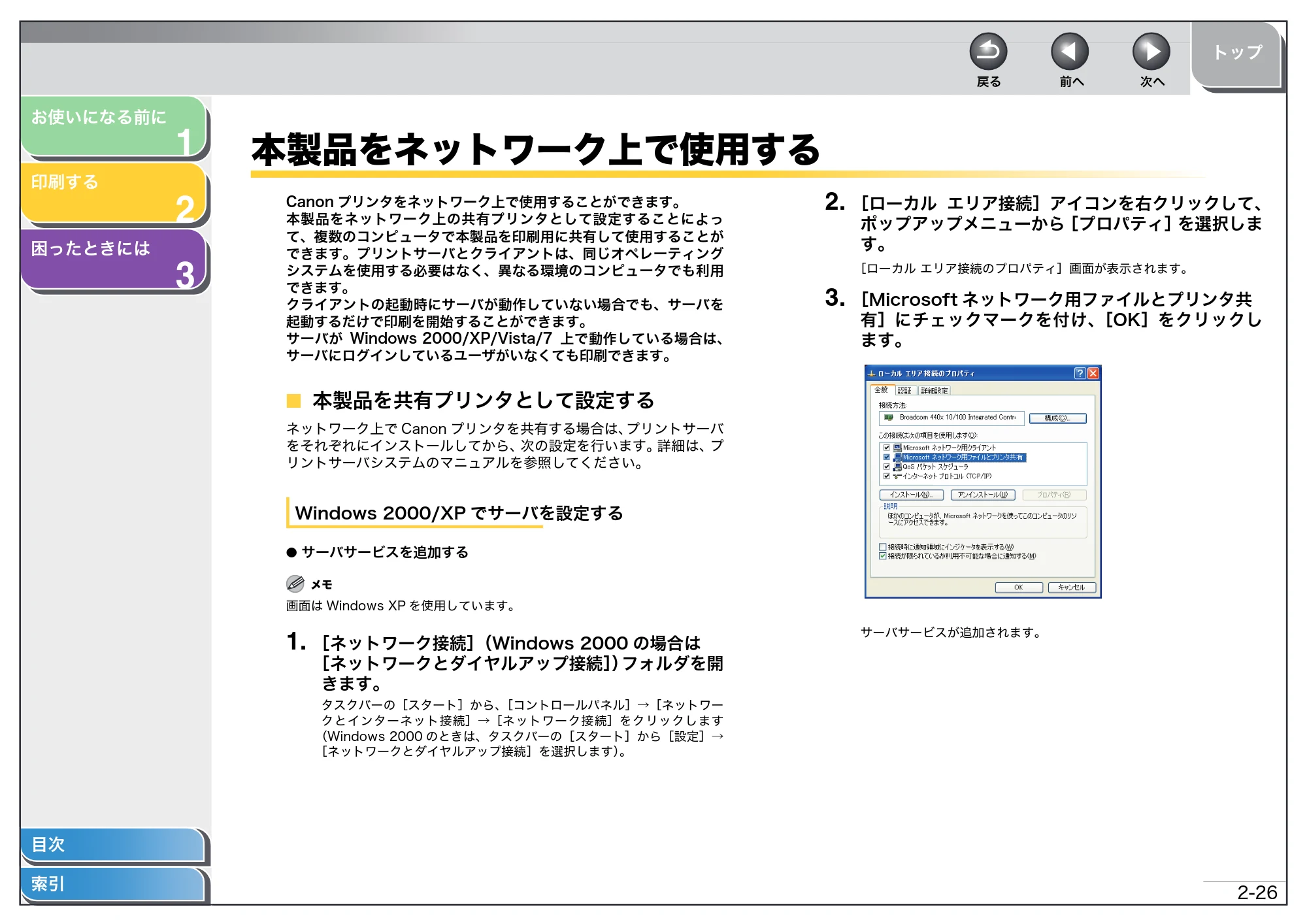Click the Broadcom 440x adapter field

[x=951, y=418]
